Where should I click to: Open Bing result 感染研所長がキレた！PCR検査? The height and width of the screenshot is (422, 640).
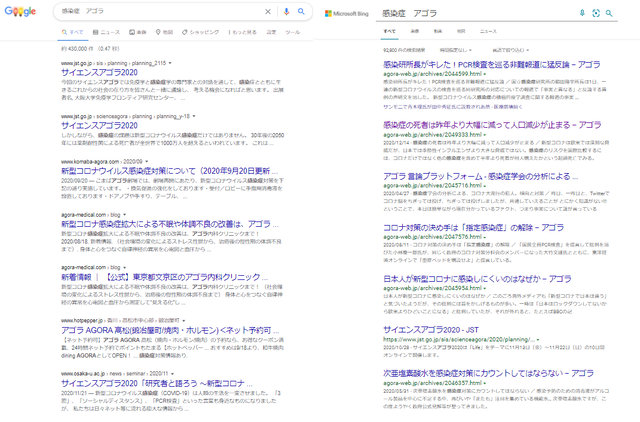(x=492, y=64)
